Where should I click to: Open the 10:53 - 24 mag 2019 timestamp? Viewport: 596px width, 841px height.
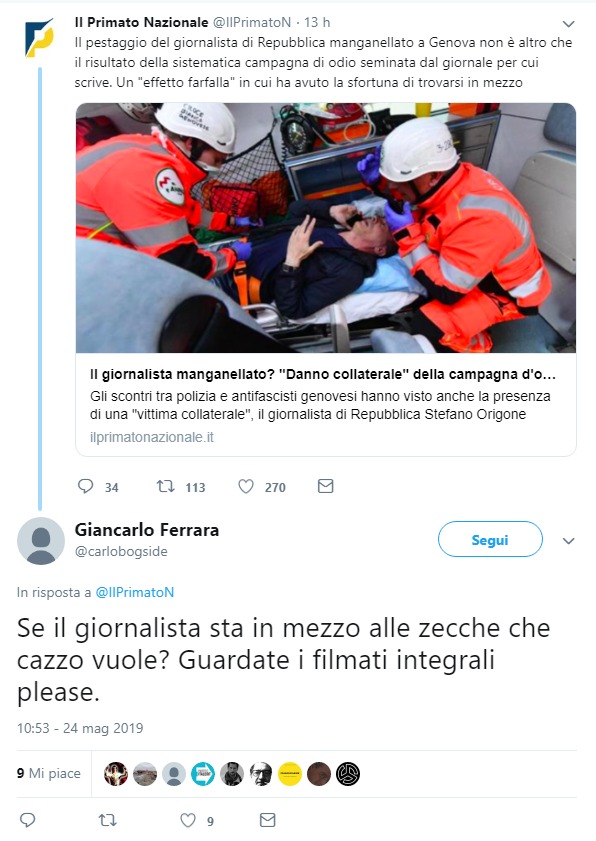click(x=80, y=728)
